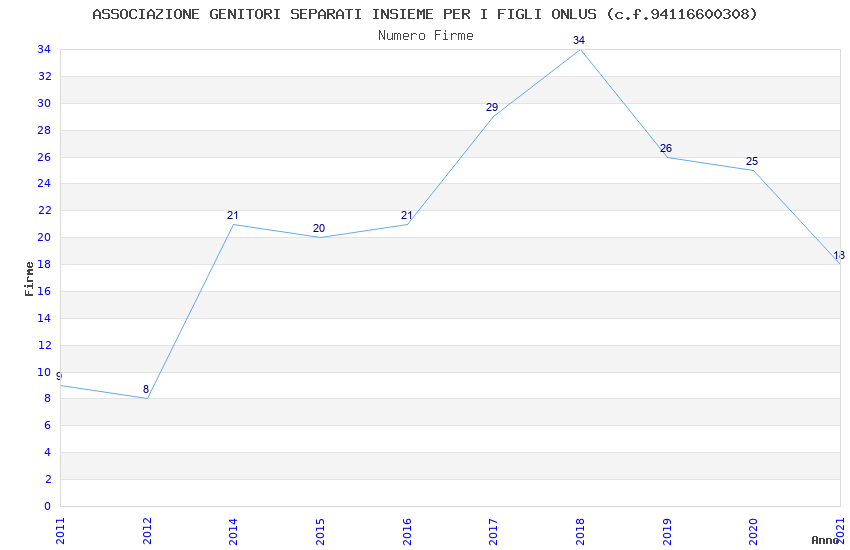Select the 2018 x-axis year label
The image size is (850, 550).
580,531
